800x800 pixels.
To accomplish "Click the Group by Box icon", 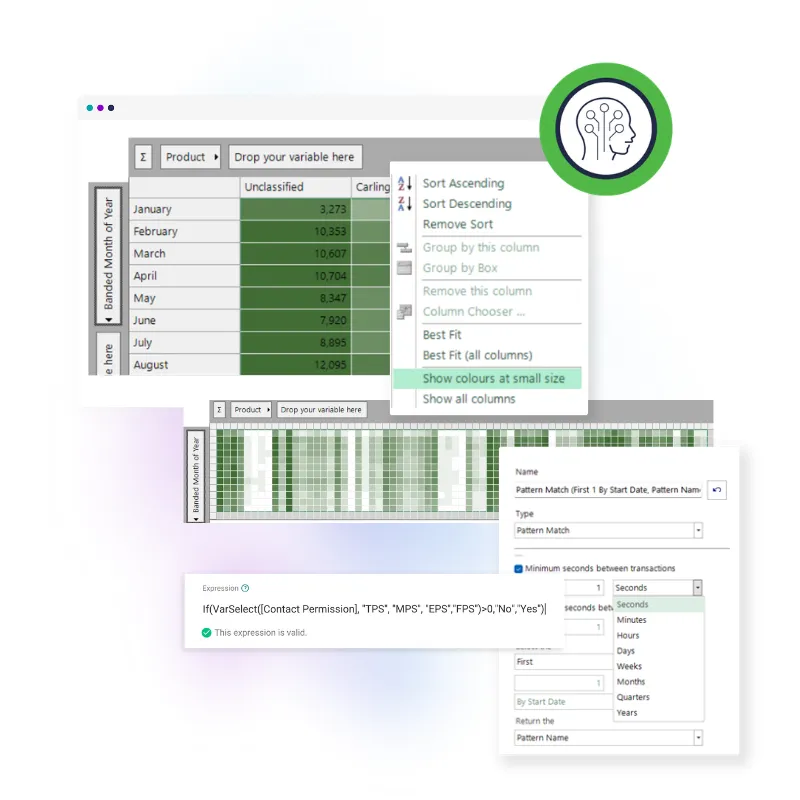I will click(x=405, y=268).
